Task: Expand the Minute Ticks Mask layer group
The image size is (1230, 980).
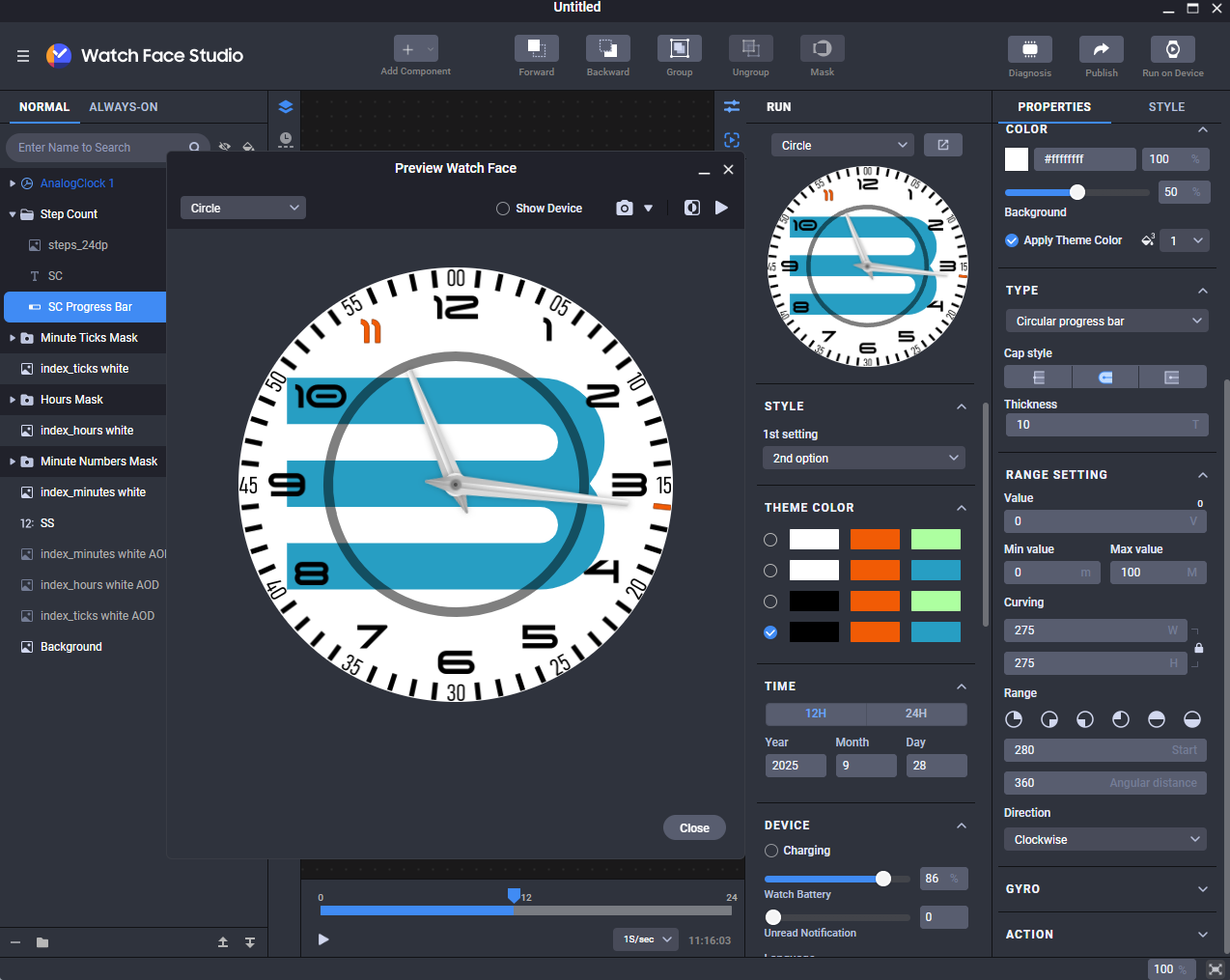Action: tap(13, 338)
